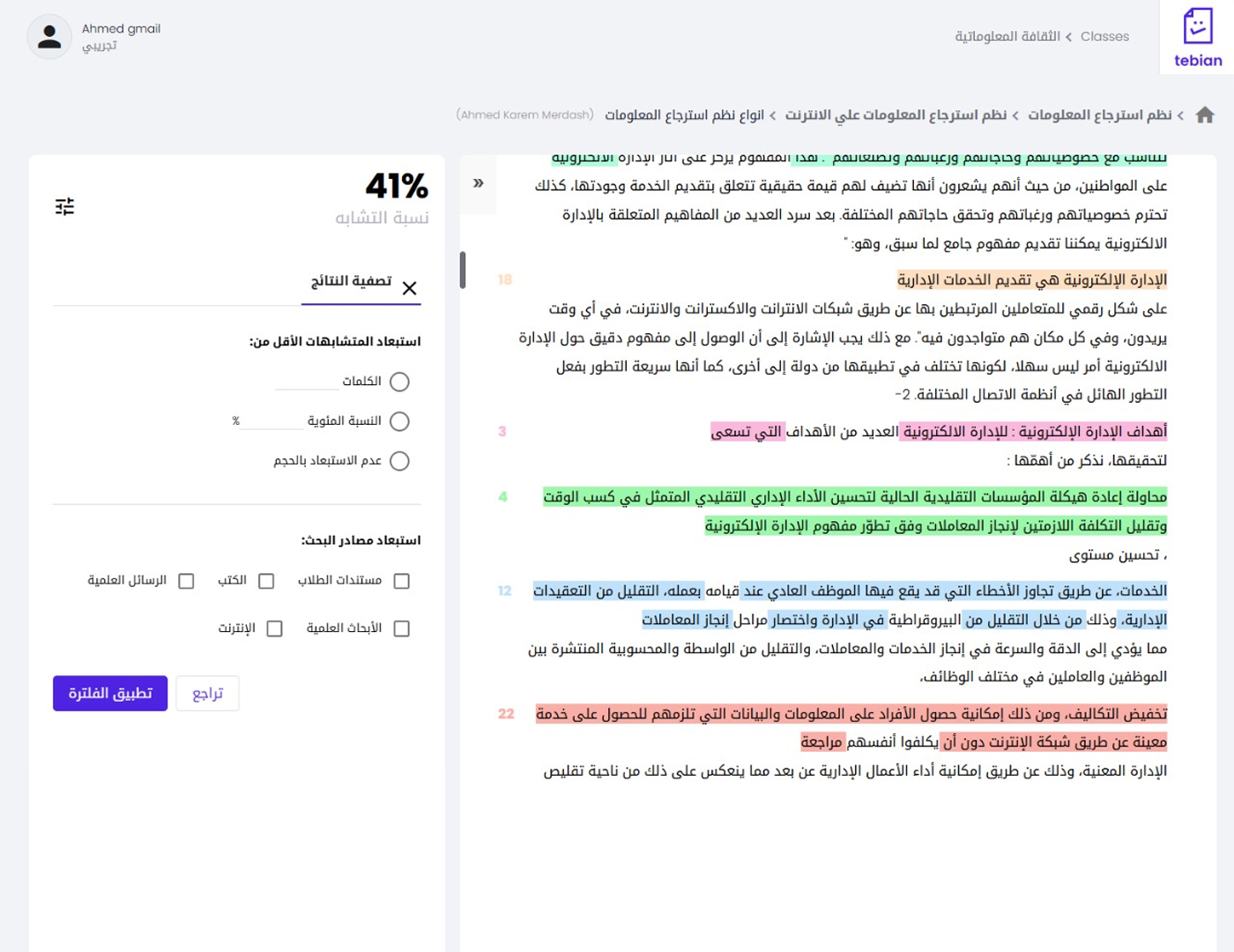Check the الإنترنت checkbox
1234x952 pixels.
(x=274, y=628)
